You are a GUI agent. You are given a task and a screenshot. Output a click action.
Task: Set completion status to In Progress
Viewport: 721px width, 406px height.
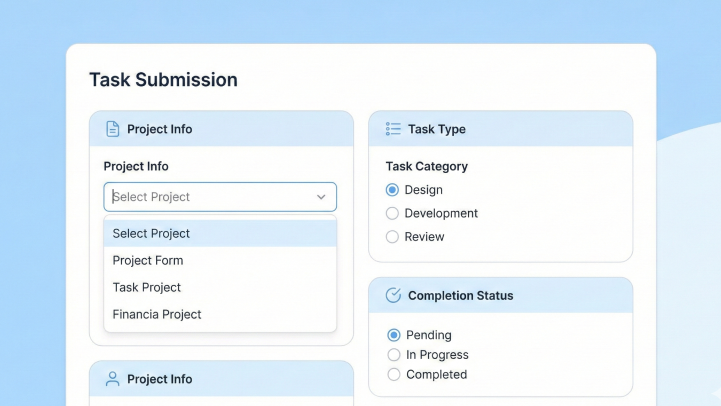393,355
